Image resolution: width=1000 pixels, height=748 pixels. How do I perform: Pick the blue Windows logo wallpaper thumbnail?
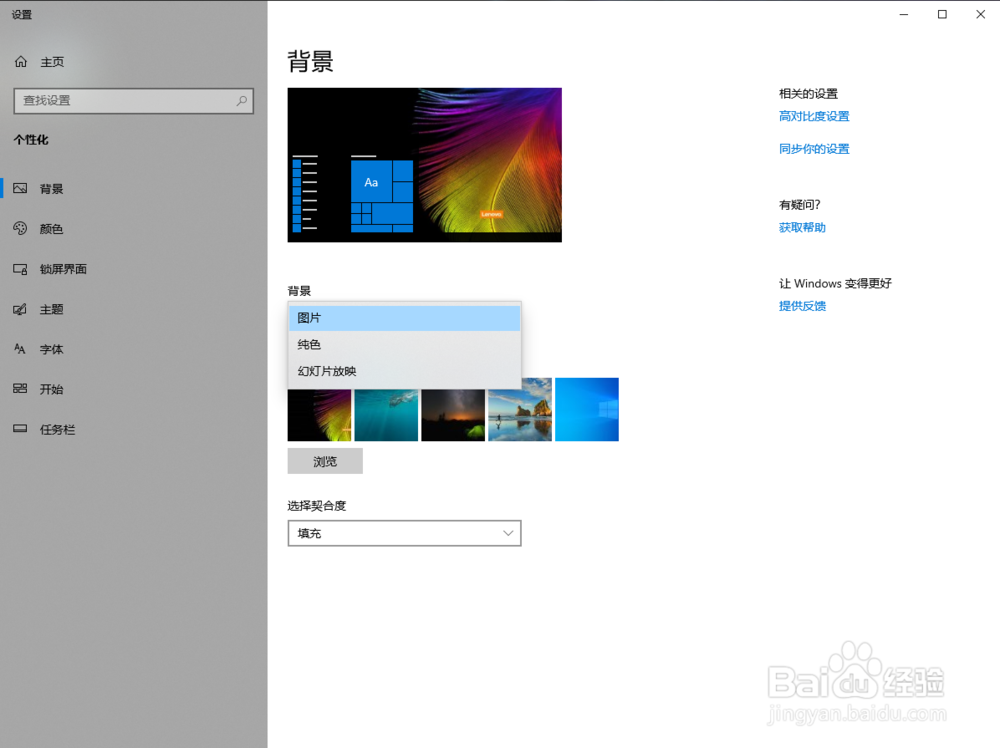coord(587,409)
